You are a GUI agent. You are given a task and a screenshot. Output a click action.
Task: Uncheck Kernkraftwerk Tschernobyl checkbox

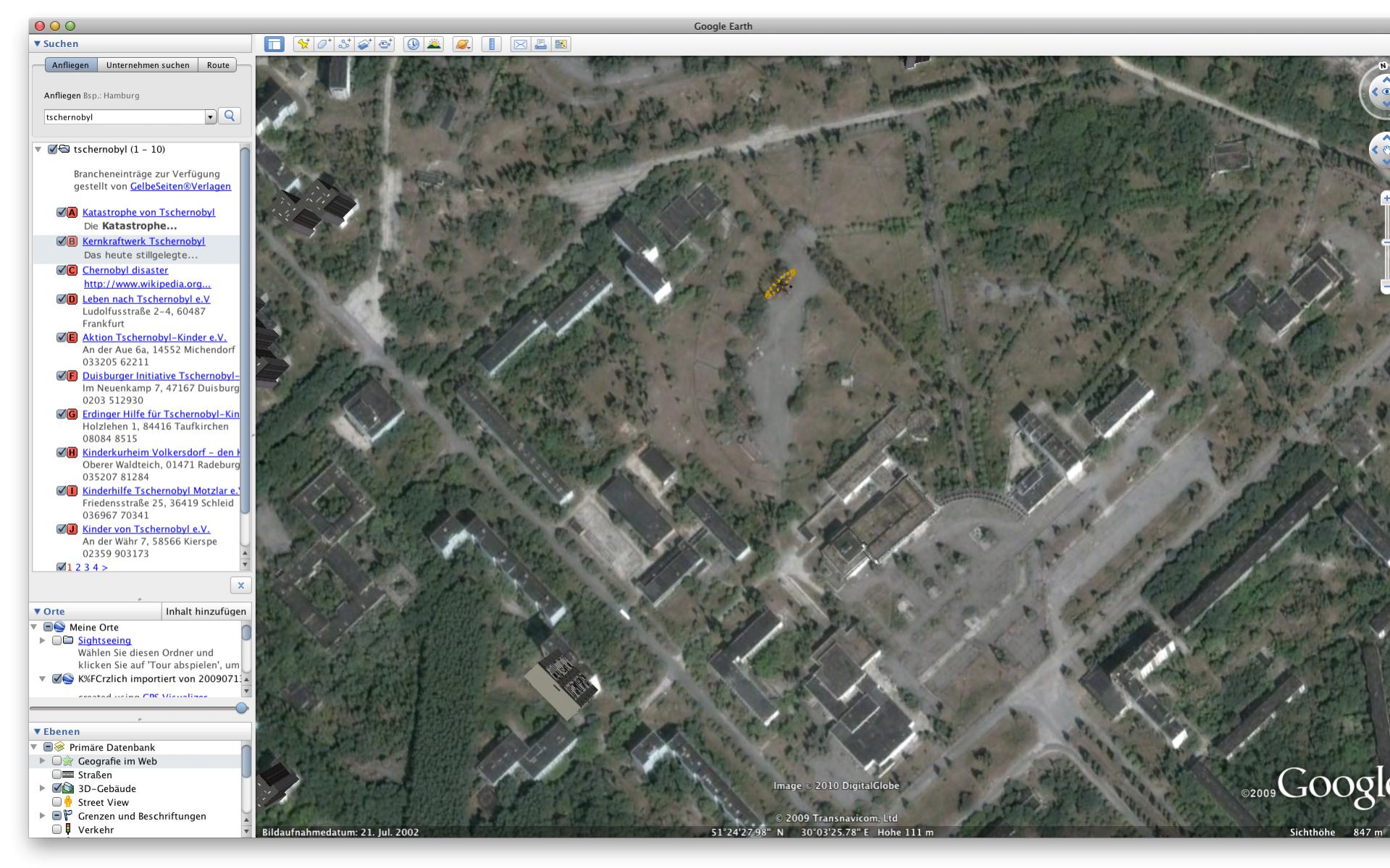pos(62,242)
